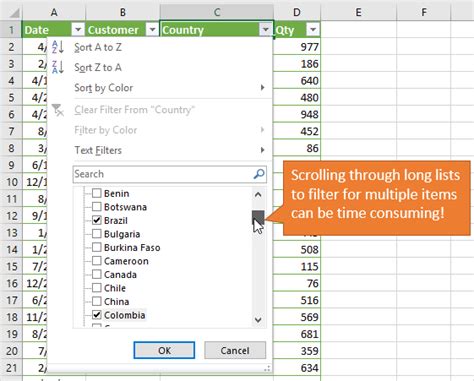
Task: Check the China checkbox
Action: tap(97, 301)
